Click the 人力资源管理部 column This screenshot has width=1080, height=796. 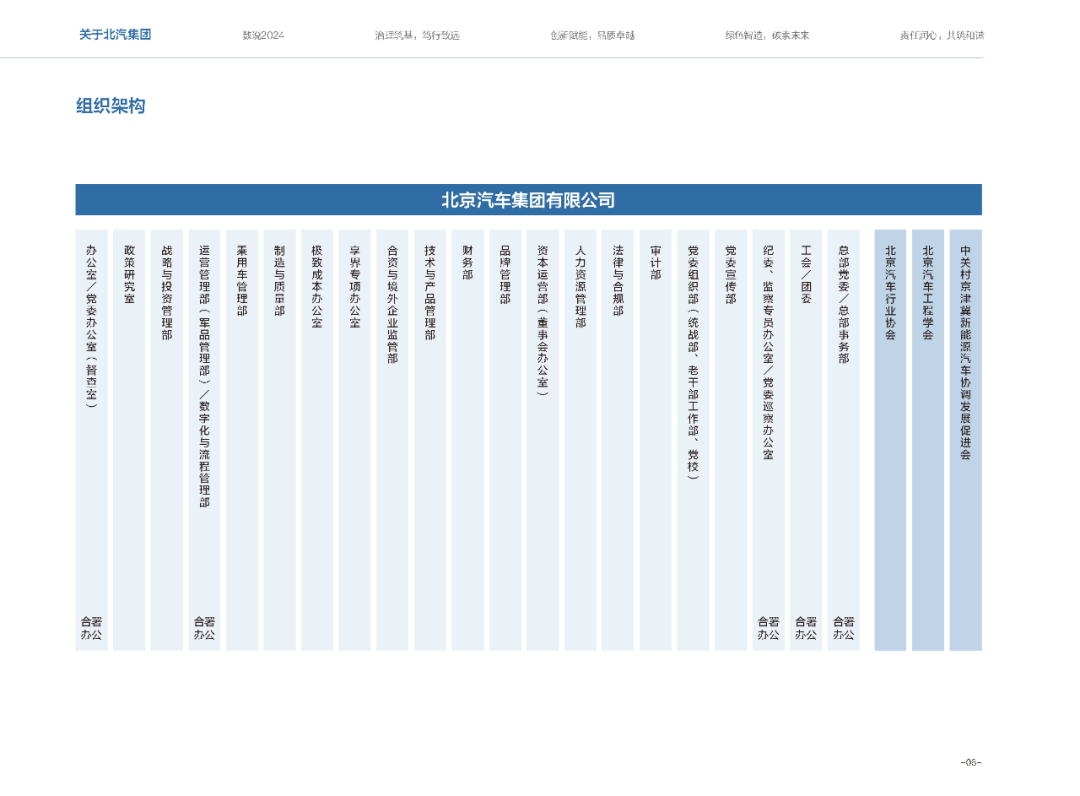pos(581,440)
